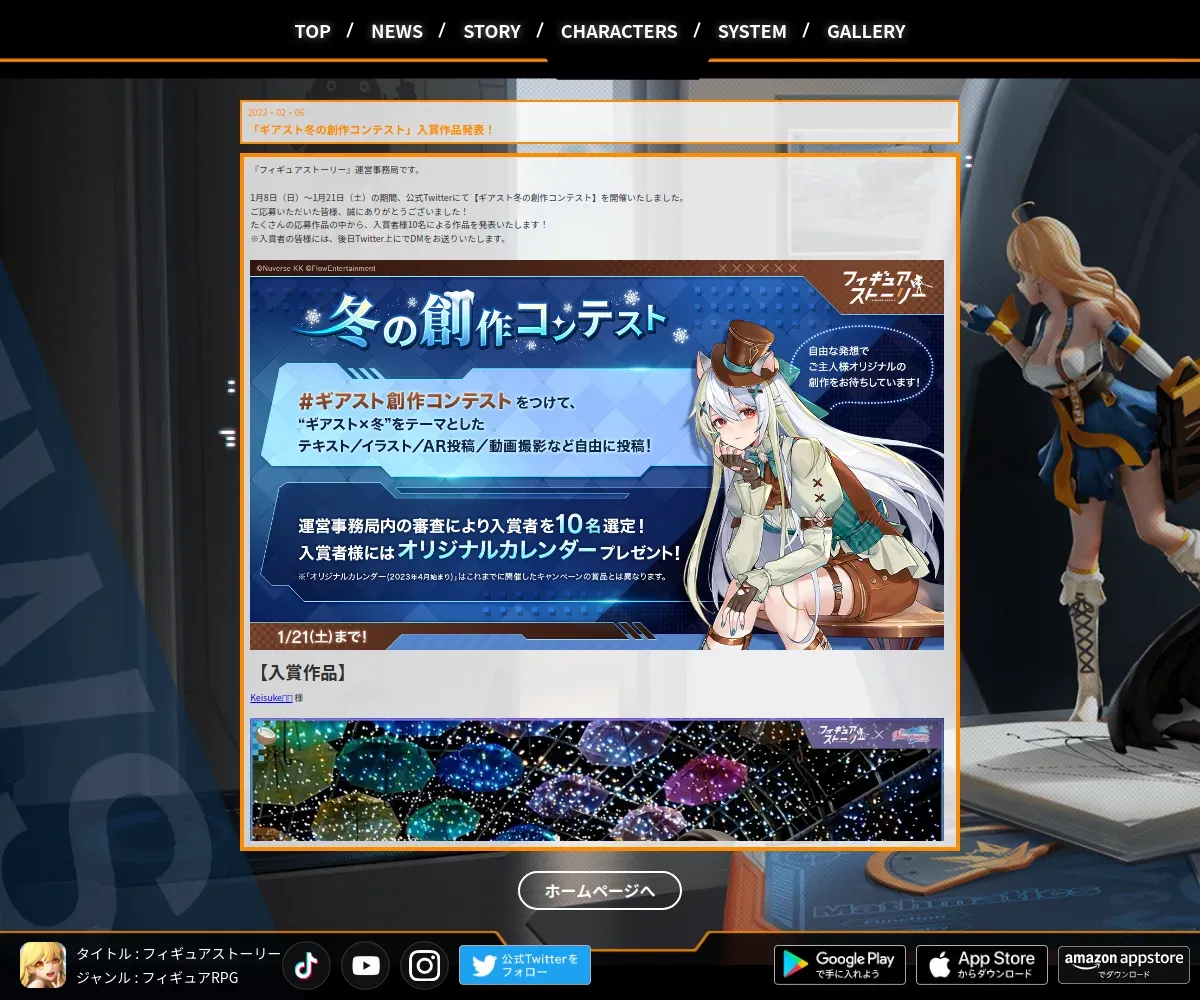Open NEWS navigation item
The height and width of the screenshot is (1000, 1200).
tap(397, 31)
